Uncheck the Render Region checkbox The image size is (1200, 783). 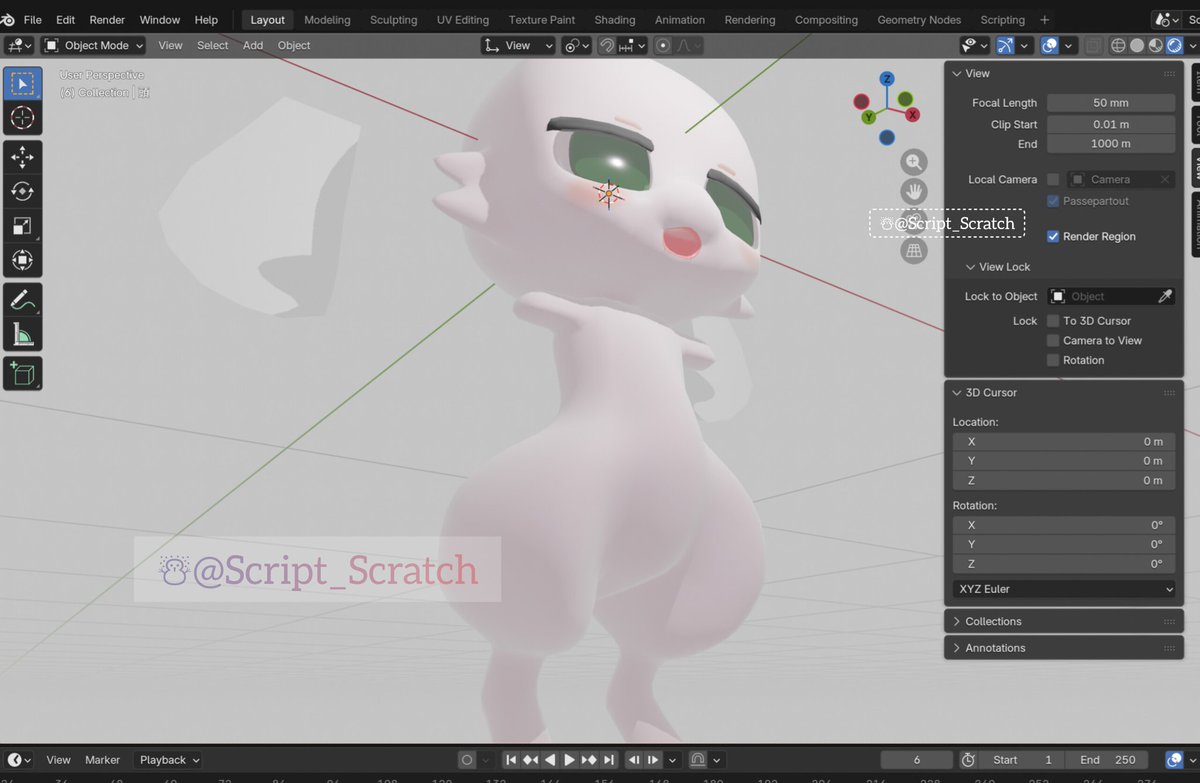coord(1053,236)
